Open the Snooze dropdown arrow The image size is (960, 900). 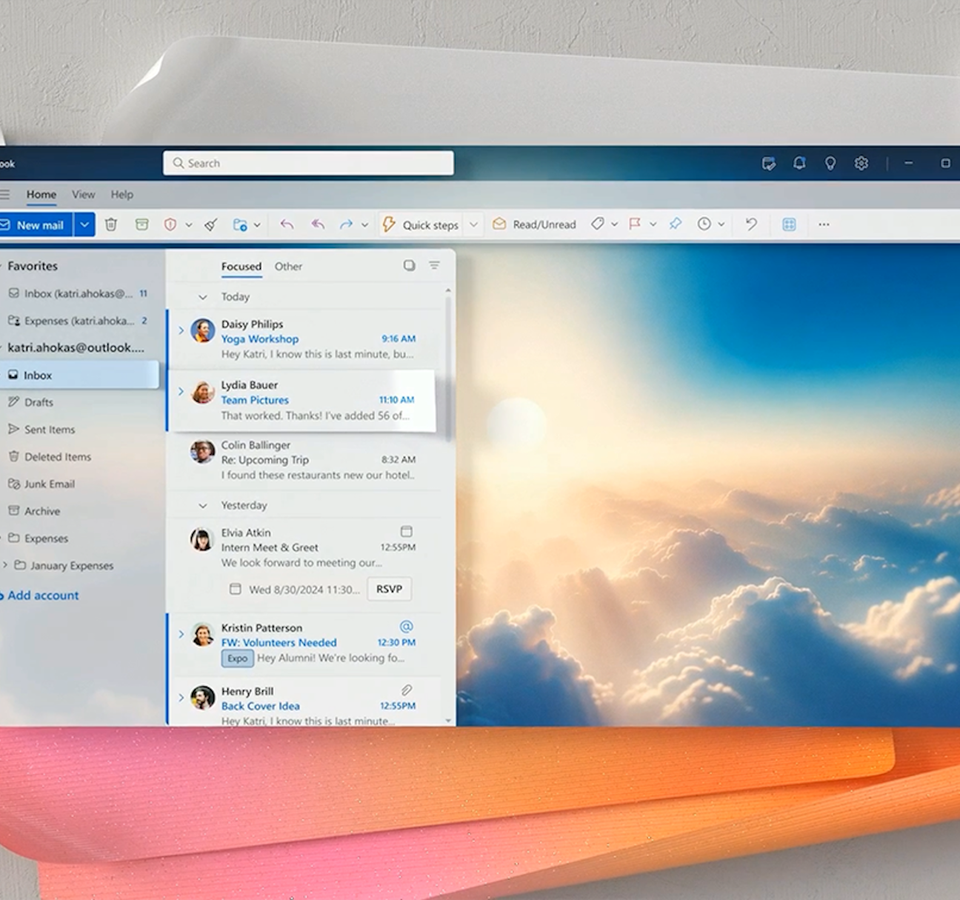721,225
